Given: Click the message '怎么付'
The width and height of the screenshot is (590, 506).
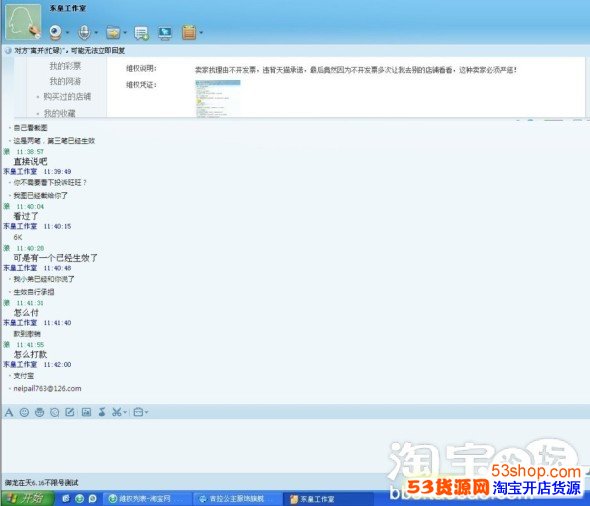Looking at the screenshot, I should [26, 313].
